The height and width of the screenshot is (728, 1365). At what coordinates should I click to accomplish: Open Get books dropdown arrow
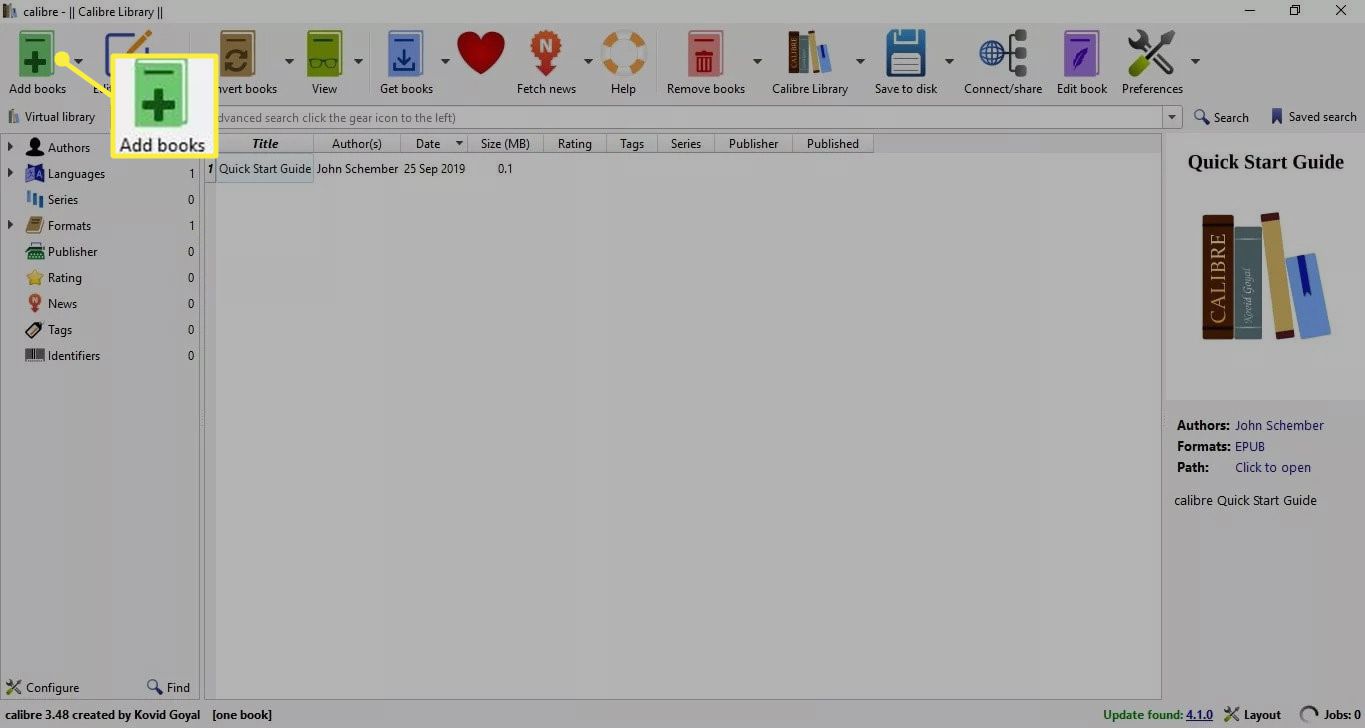(445, 61)
